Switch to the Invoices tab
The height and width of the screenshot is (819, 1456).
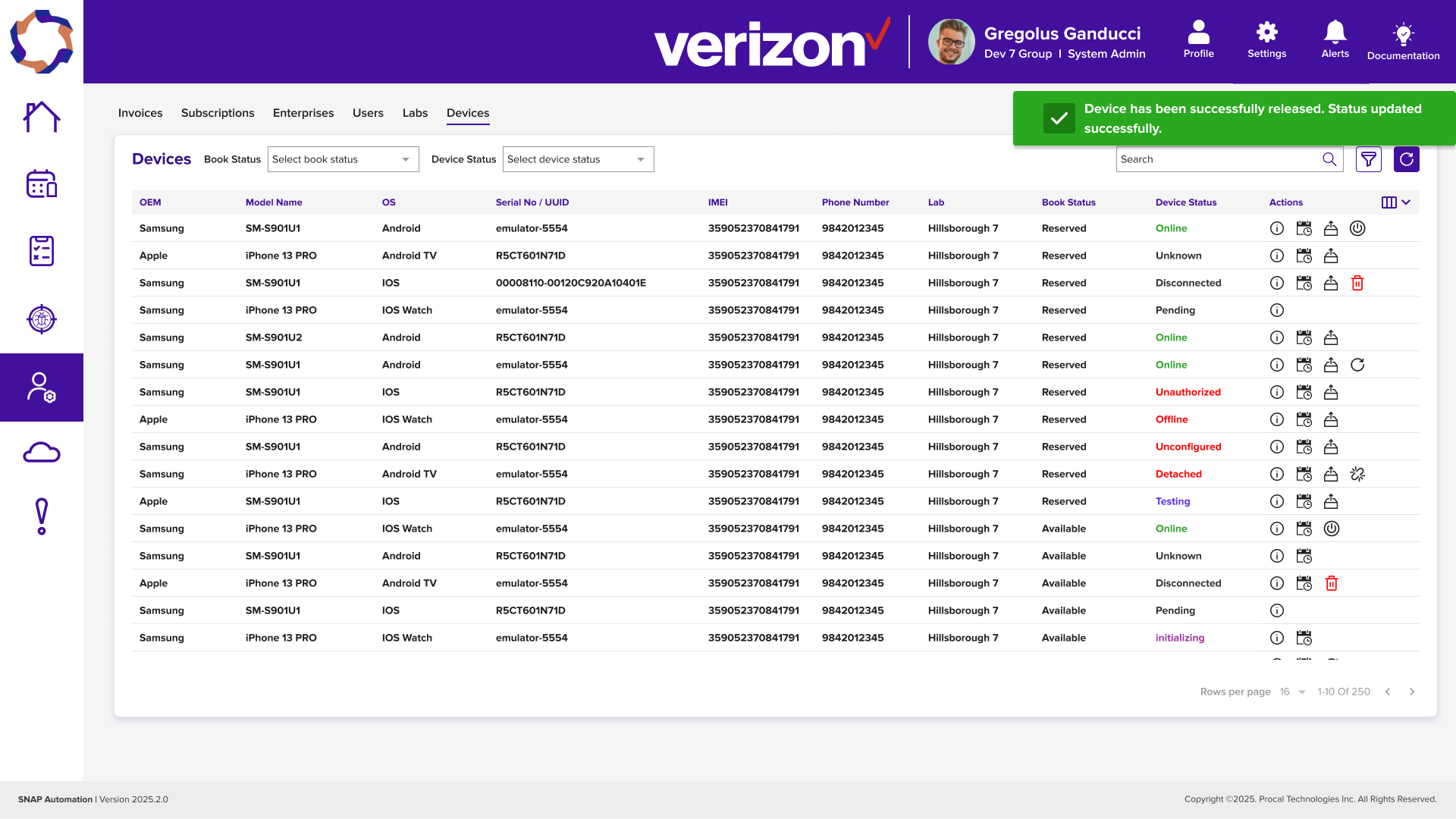(140, 113)
